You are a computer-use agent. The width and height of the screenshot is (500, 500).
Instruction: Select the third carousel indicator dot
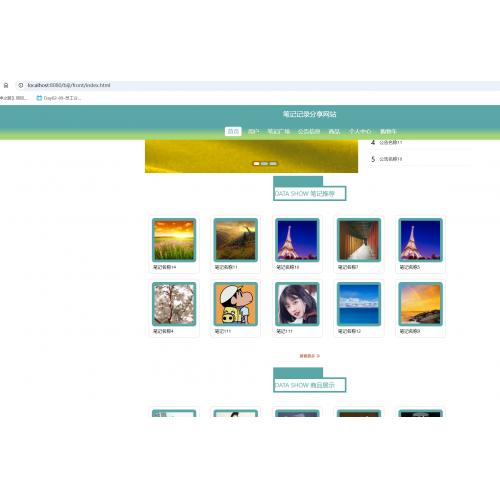(273, 163)
